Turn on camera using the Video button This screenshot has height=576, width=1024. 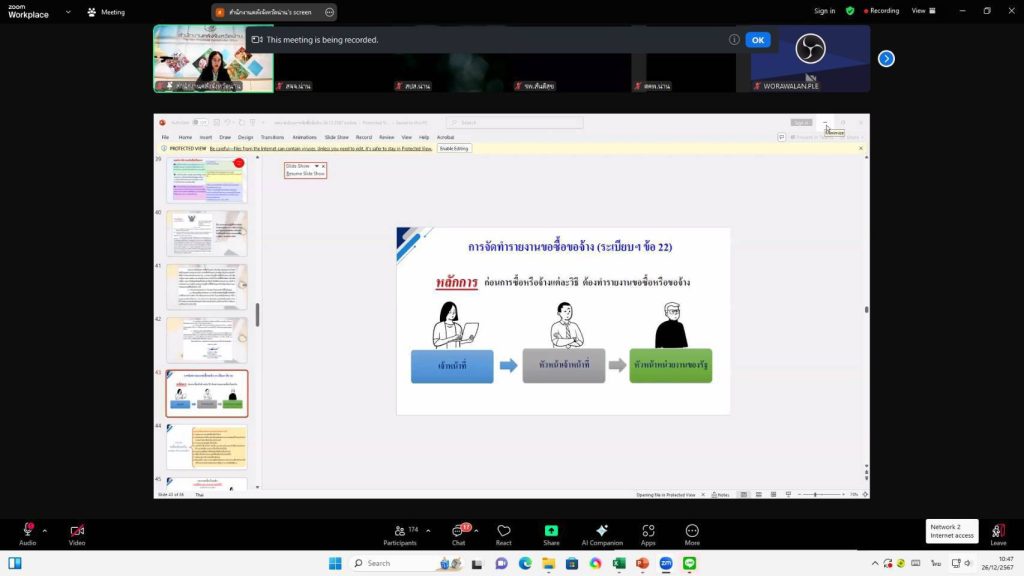(77, 530)
